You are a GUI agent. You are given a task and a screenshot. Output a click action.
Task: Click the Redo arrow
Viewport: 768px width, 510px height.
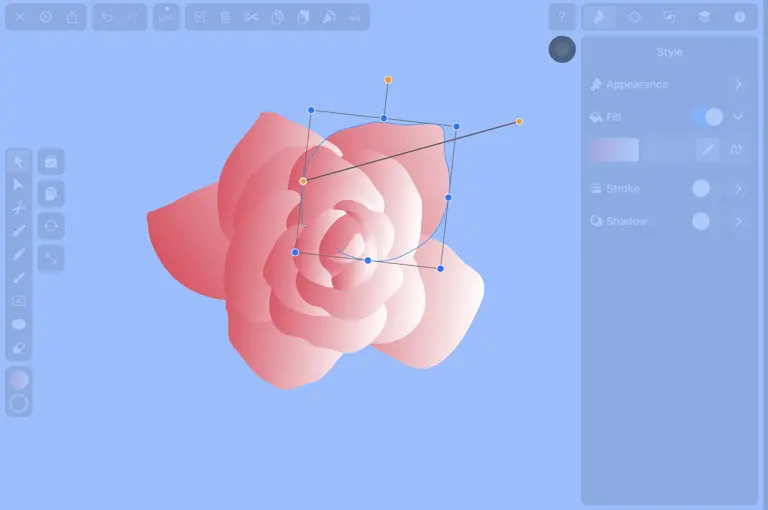pyautogui.click(x=133, y=17)
